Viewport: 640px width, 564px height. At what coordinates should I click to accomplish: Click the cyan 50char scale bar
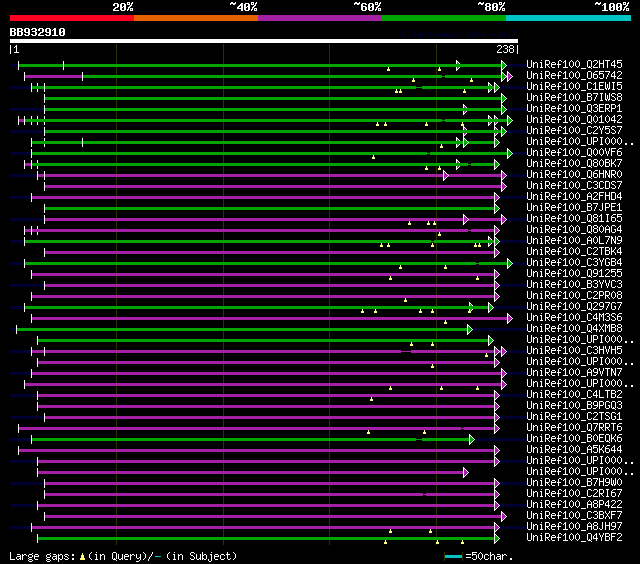pos(453,556)
